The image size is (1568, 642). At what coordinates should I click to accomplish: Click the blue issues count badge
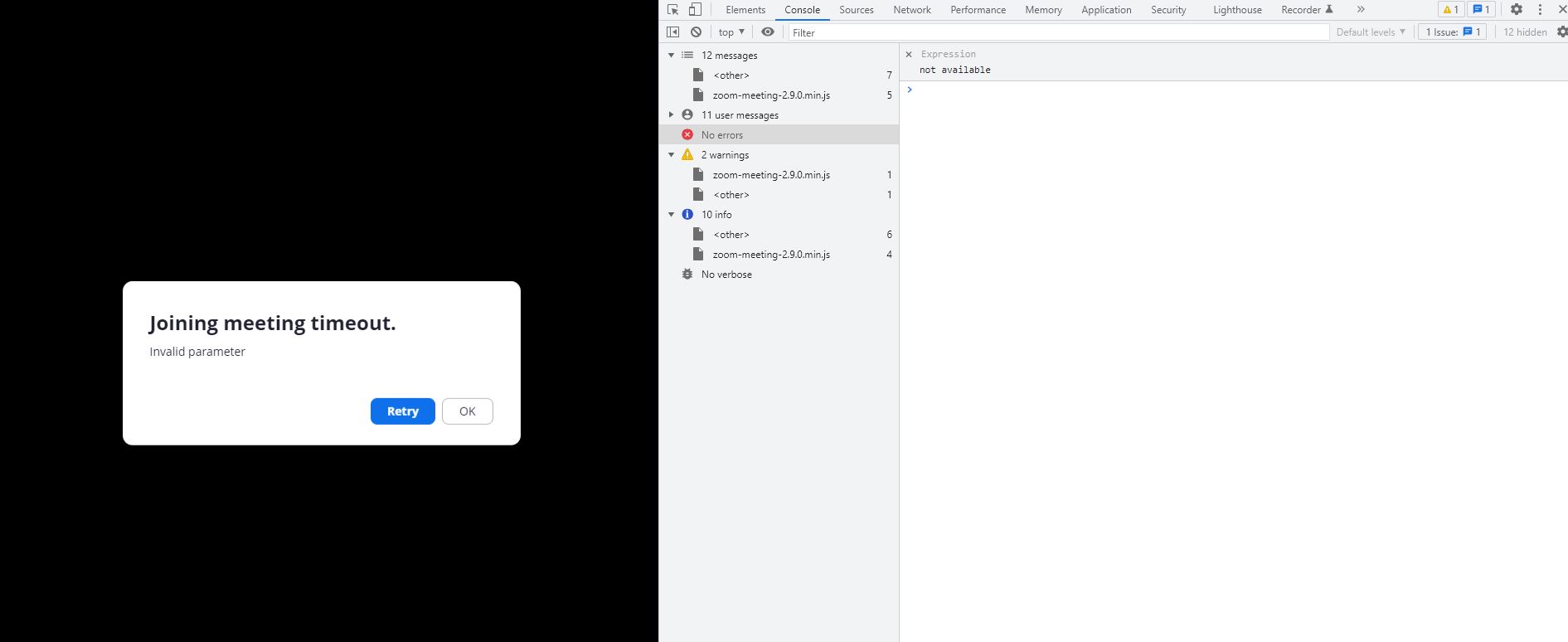pos(1481,10)
